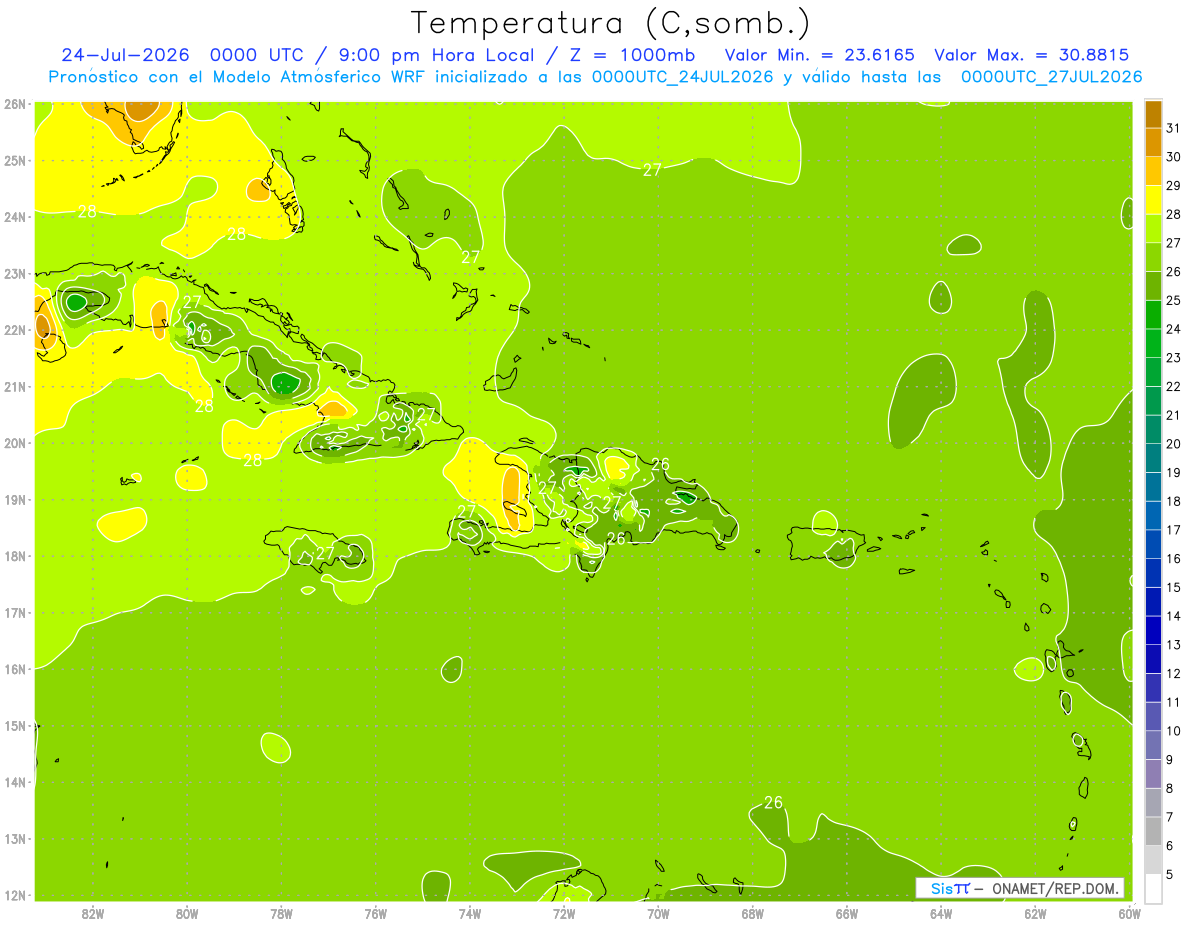This screenshot has width=1200, height=927.
Task: Click the 24-Jul-2026 date label
Action: tap(125, 55)
